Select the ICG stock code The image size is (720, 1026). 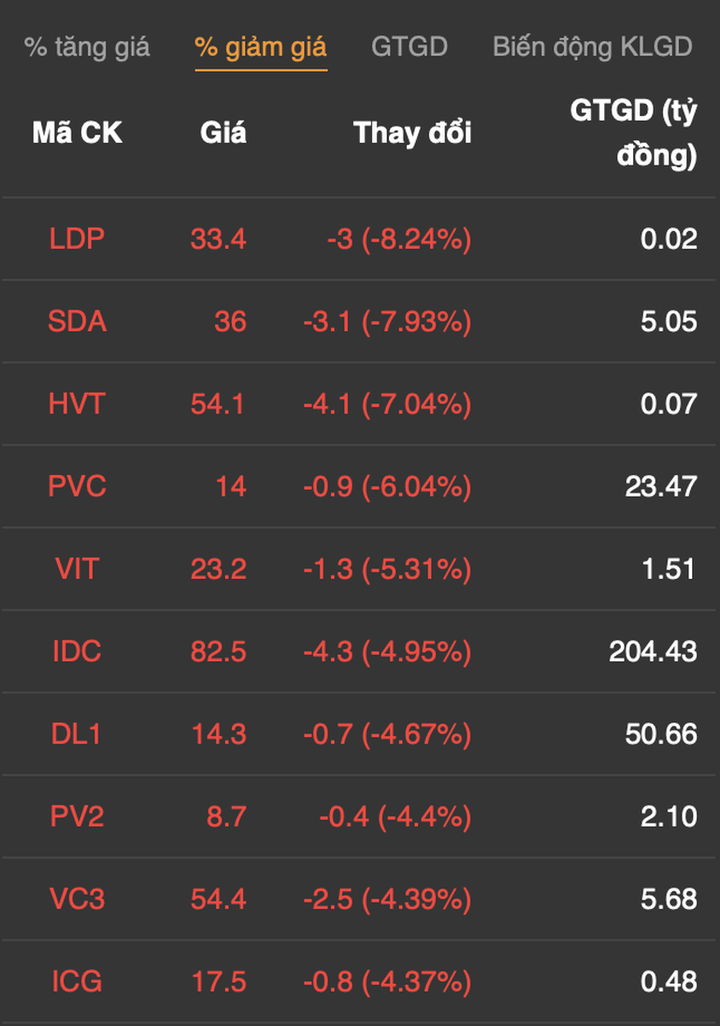(77, 982)
